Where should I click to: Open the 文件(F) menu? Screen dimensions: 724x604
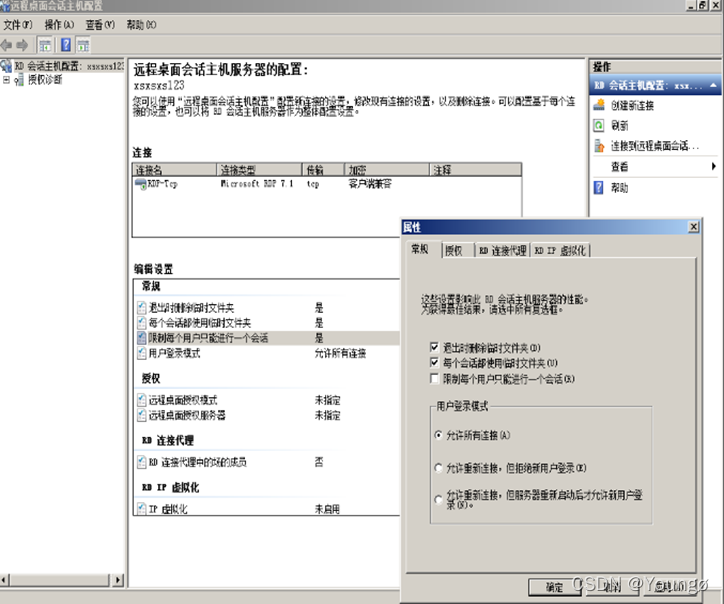[18, 25]
